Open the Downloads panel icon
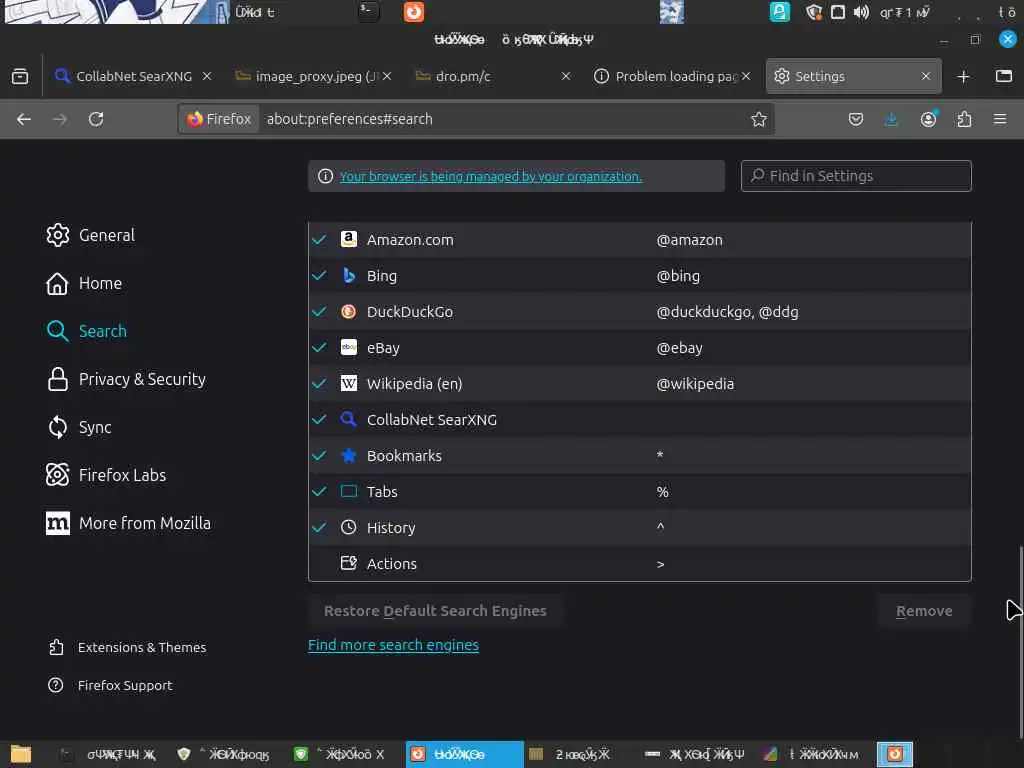Image resolution: width=1024 pixels, height=768 pixels. [x=891, y=119]
